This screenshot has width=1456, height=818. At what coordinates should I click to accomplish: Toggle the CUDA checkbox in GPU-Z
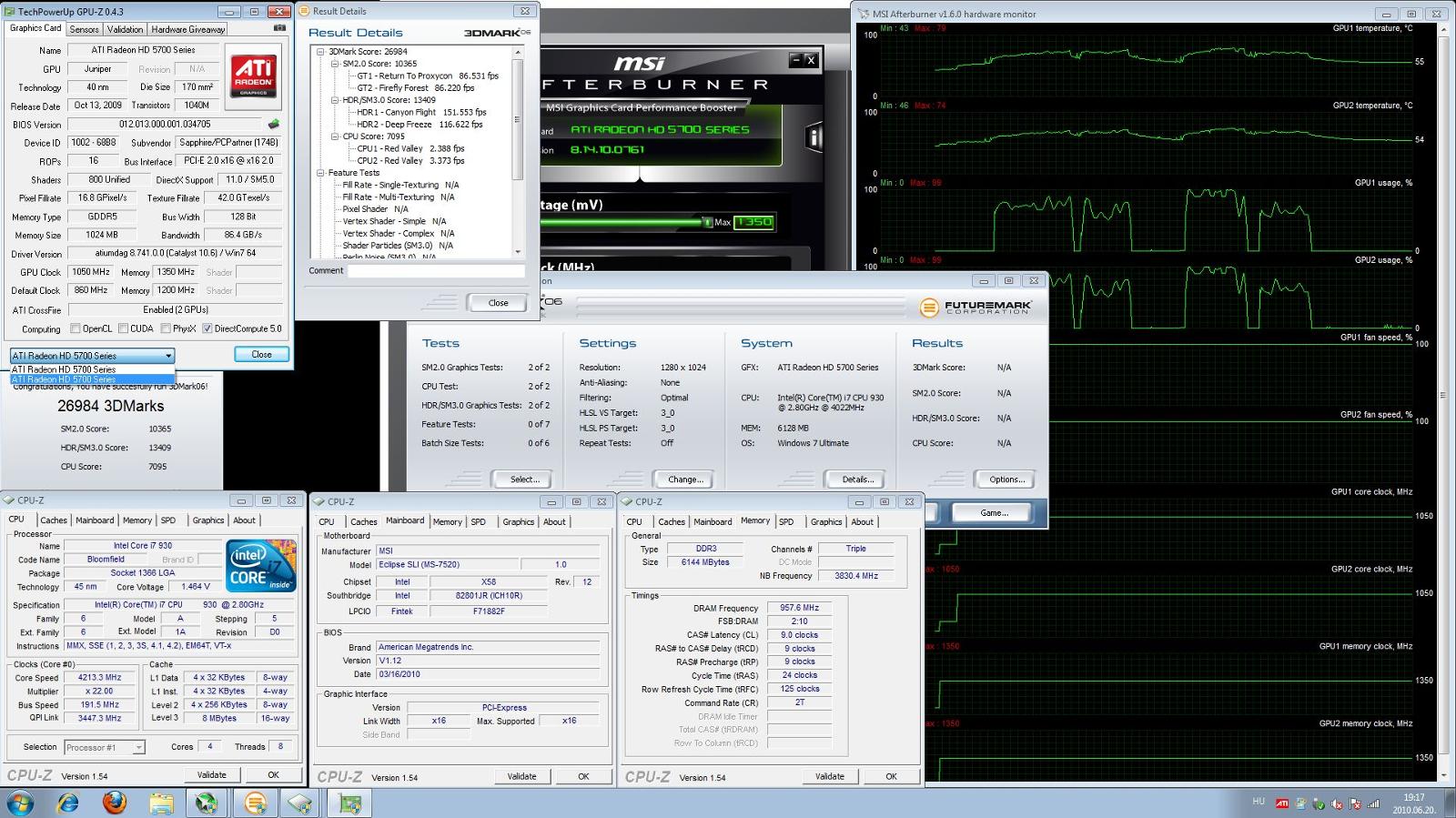click(x=123, y=328)
